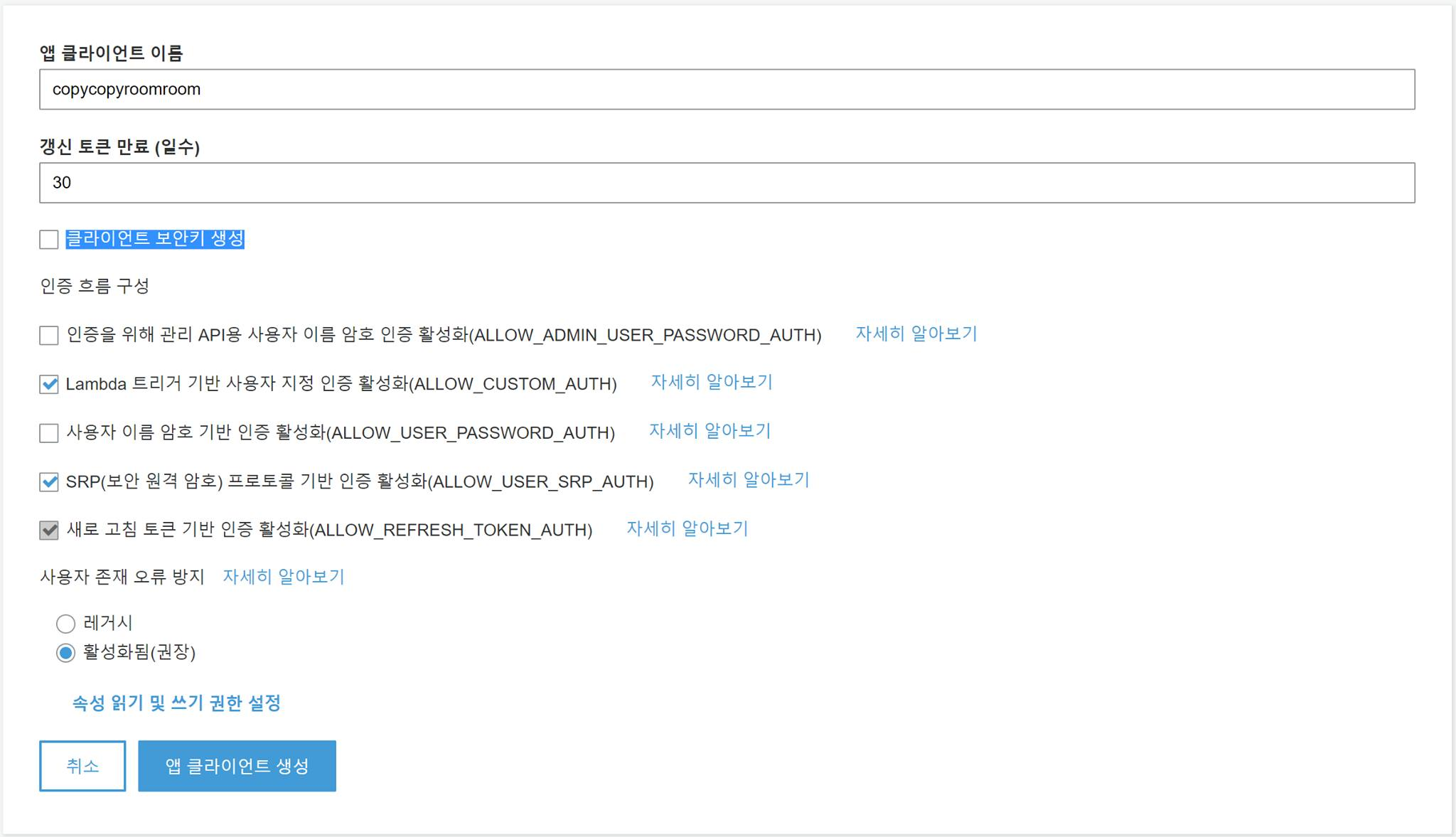1456x837 pixels.
Task: Check the ALLOW_ADMIN_USER_PASSWORD_AUTH checkbox
Action: click(x=49, y=335)
